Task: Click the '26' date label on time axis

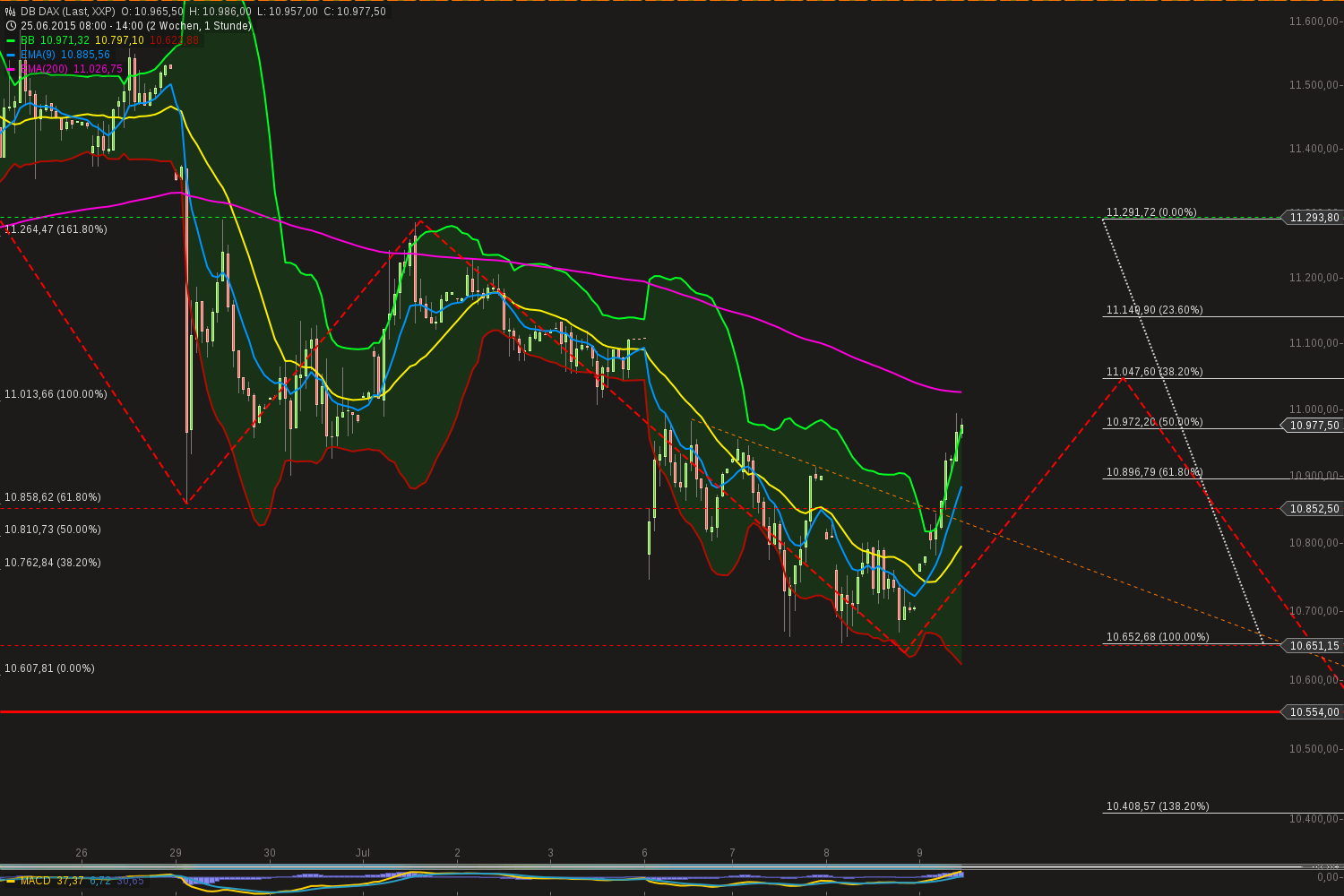Action: pos(82,853)
